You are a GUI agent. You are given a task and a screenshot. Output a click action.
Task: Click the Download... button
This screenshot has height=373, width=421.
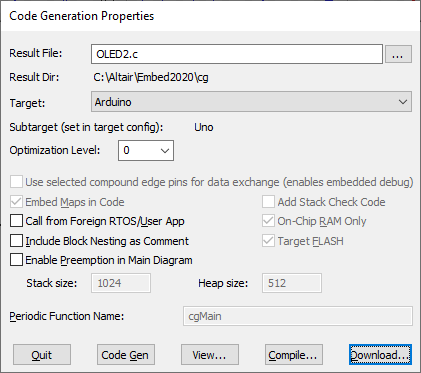pos(380,355)
